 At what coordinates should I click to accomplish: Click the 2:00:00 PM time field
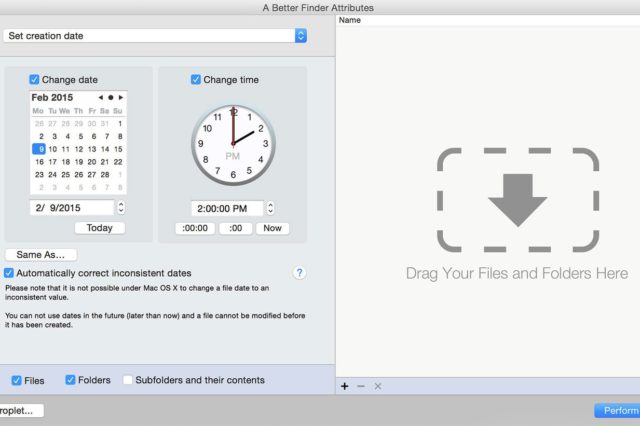tap(227, 209)
